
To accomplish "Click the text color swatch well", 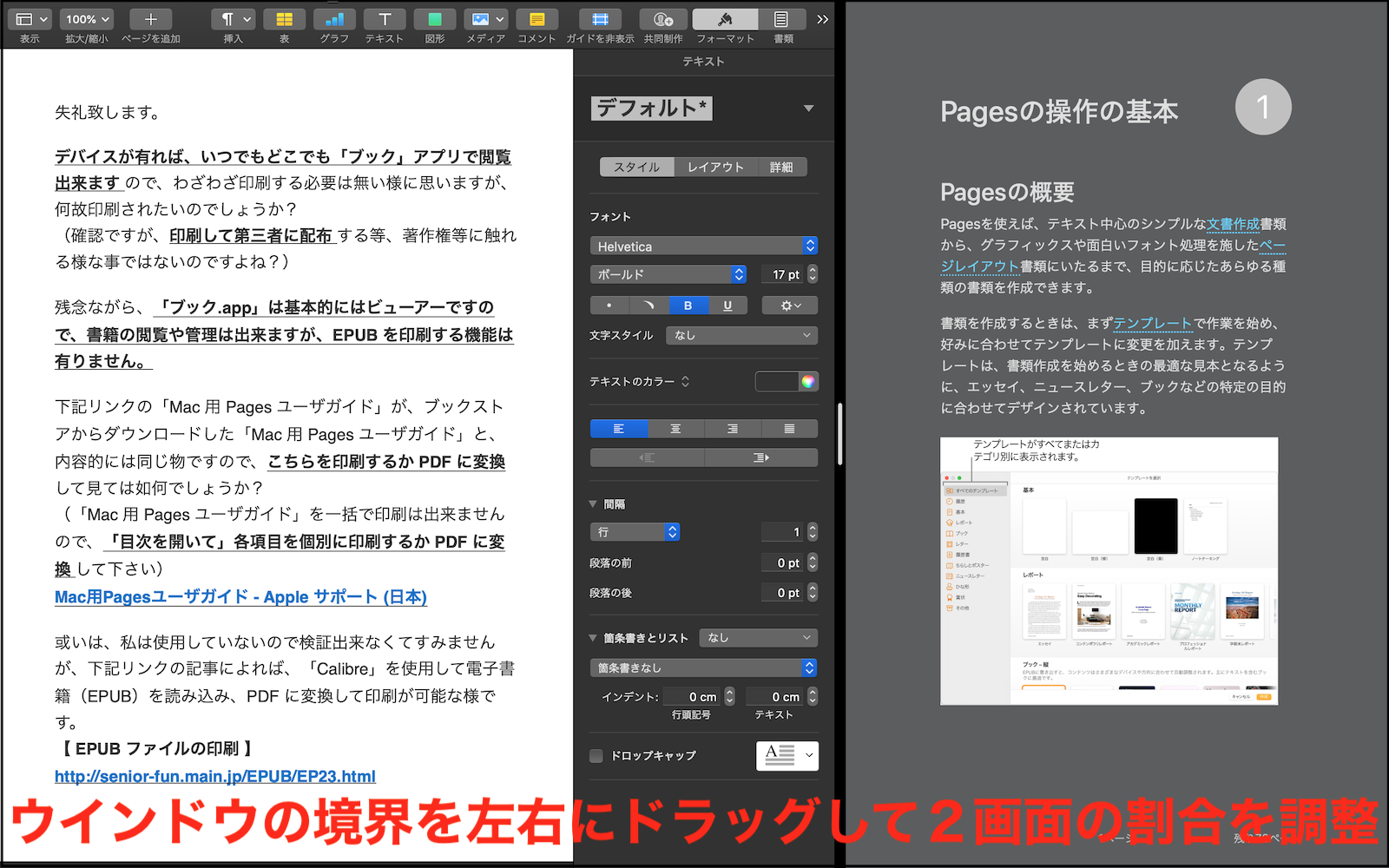I will tap(777, 381).
